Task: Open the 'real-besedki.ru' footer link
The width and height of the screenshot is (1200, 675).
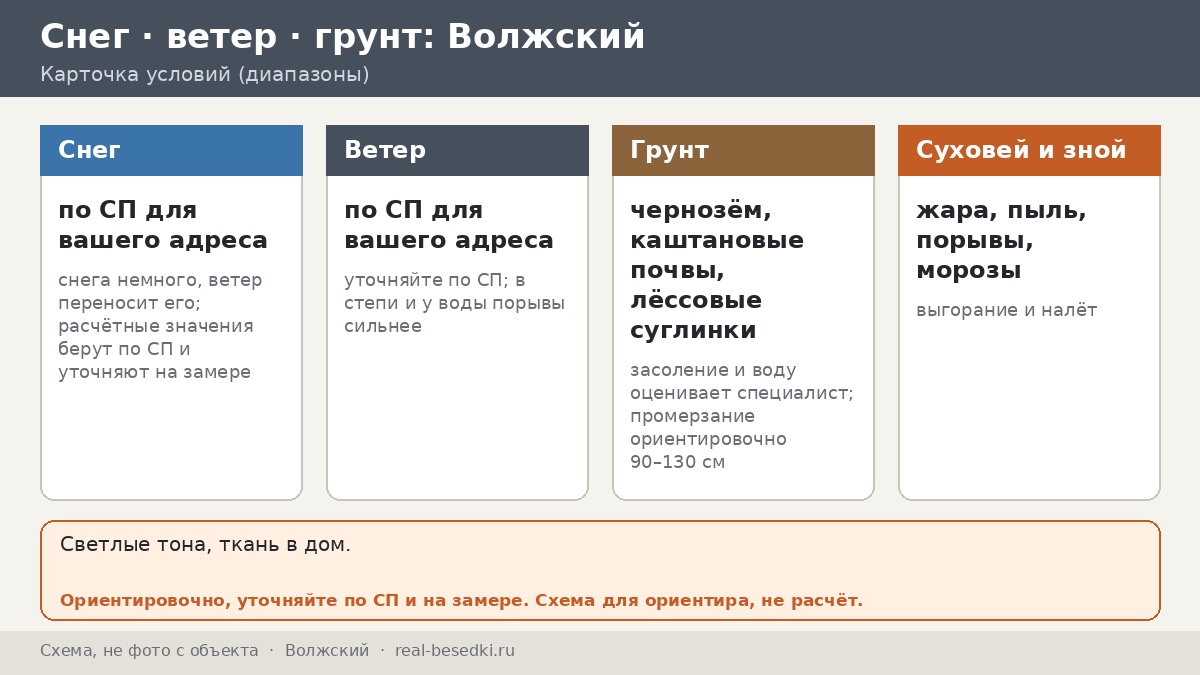Action: [455, 651]
